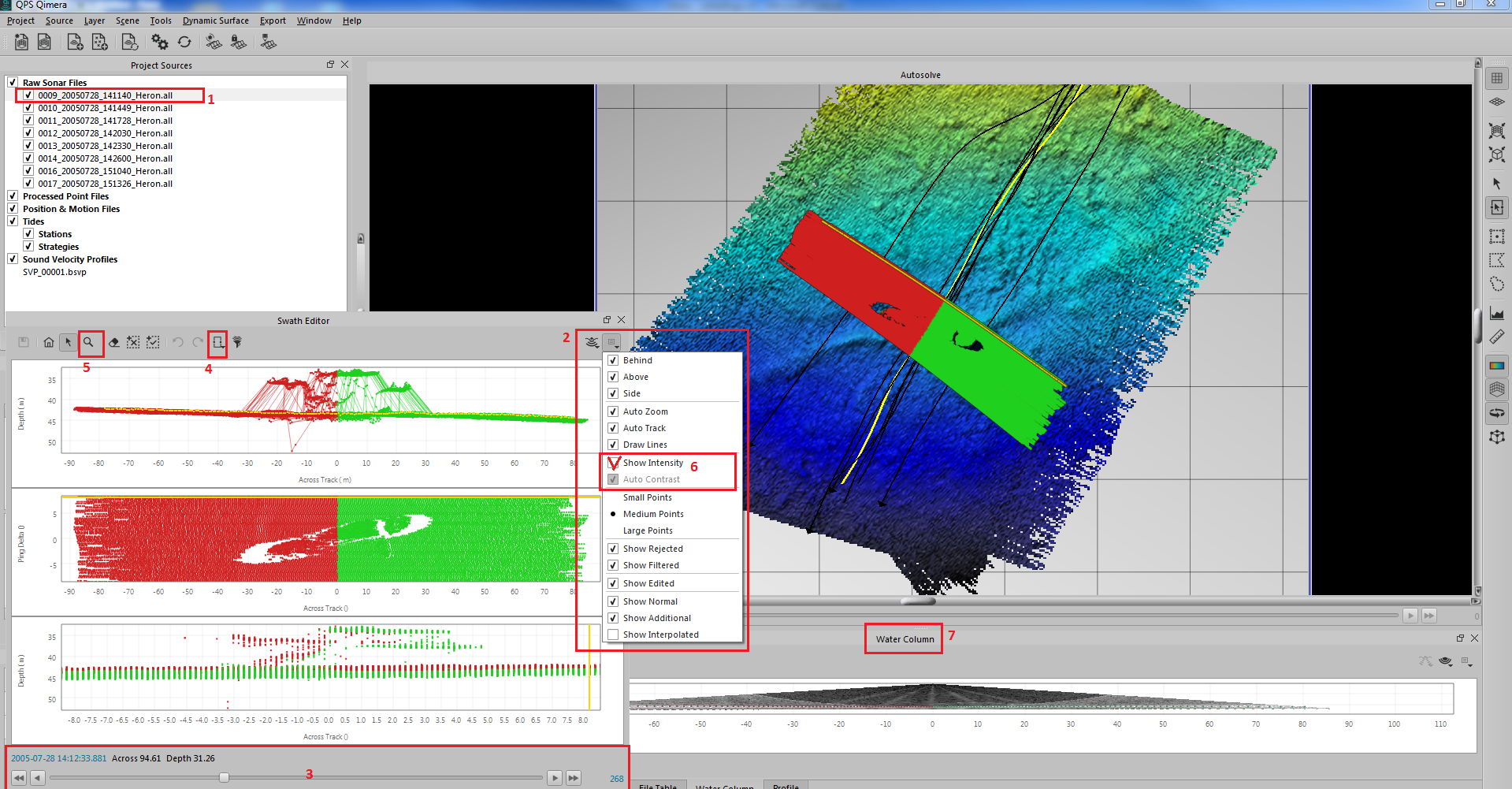Viewport: 1512px width, 789px height.
Task: Open the Swath Editor view options dropdown
Action: point(612,342)
